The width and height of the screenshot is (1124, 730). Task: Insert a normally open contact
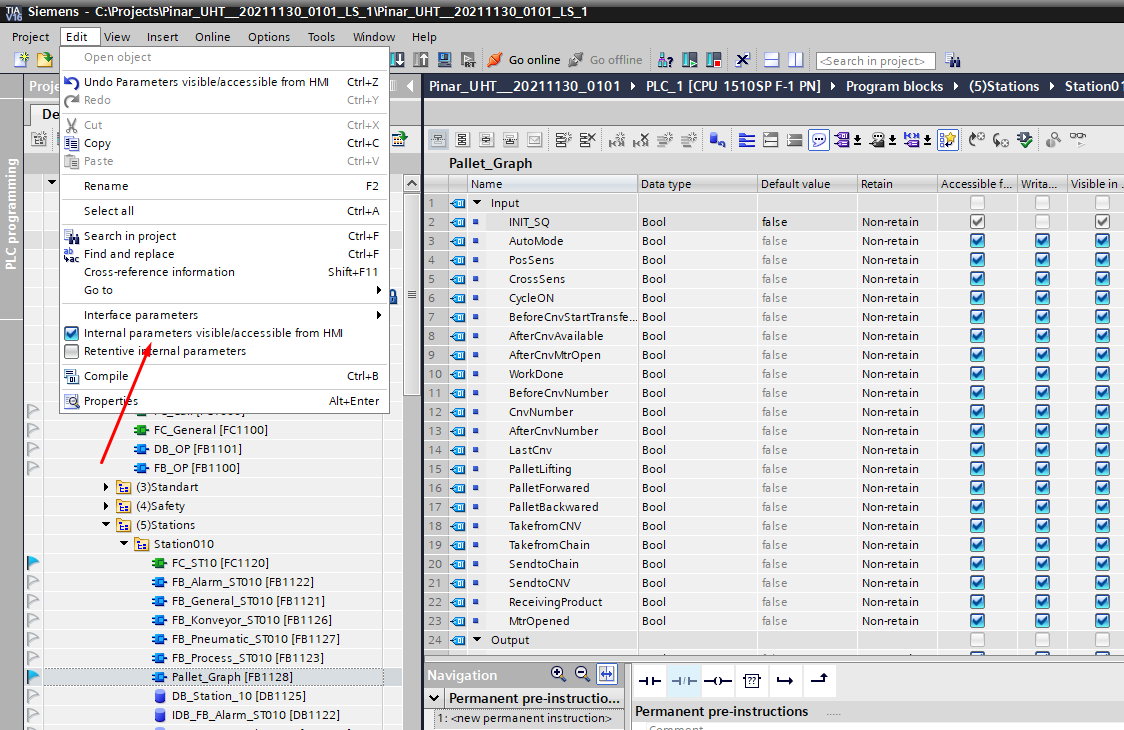651,680
